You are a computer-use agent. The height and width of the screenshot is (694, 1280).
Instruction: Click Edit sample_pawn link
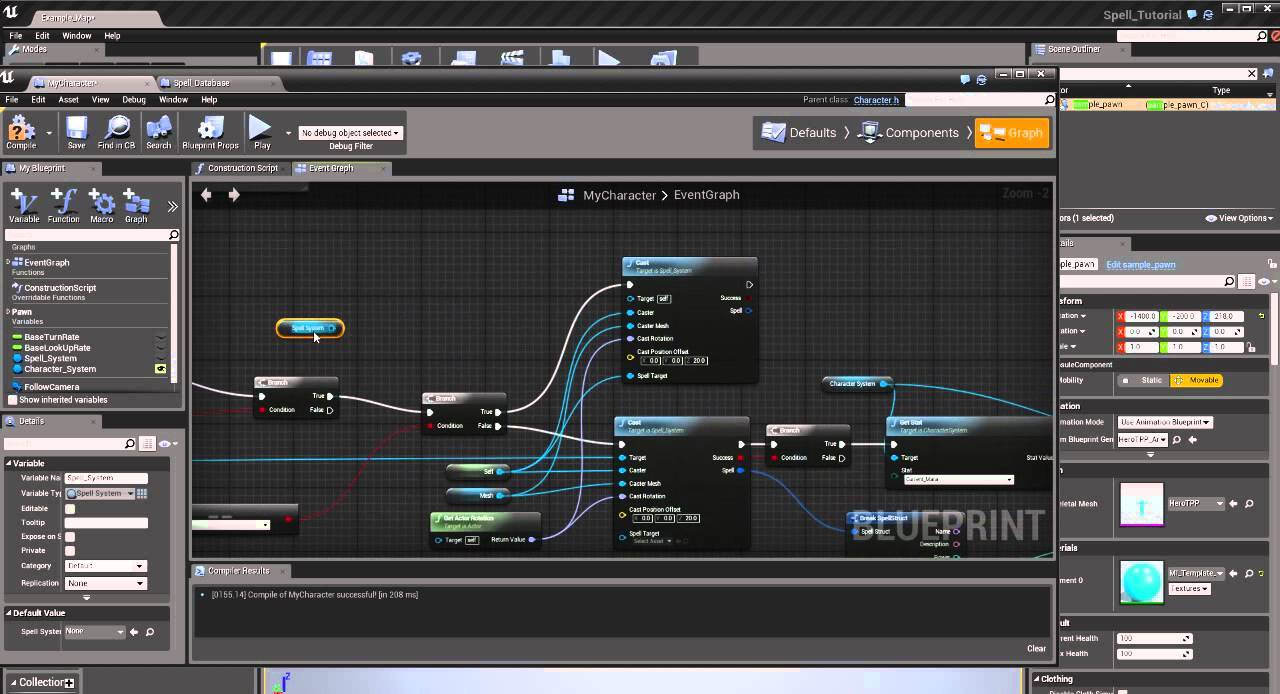pos(1141,264)
